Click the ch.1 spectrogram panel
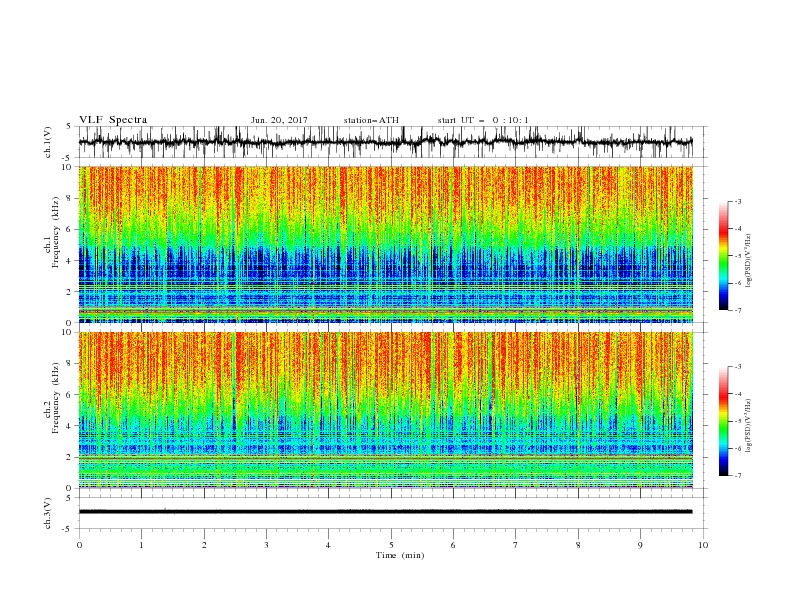792x612 pixels. 386,244
